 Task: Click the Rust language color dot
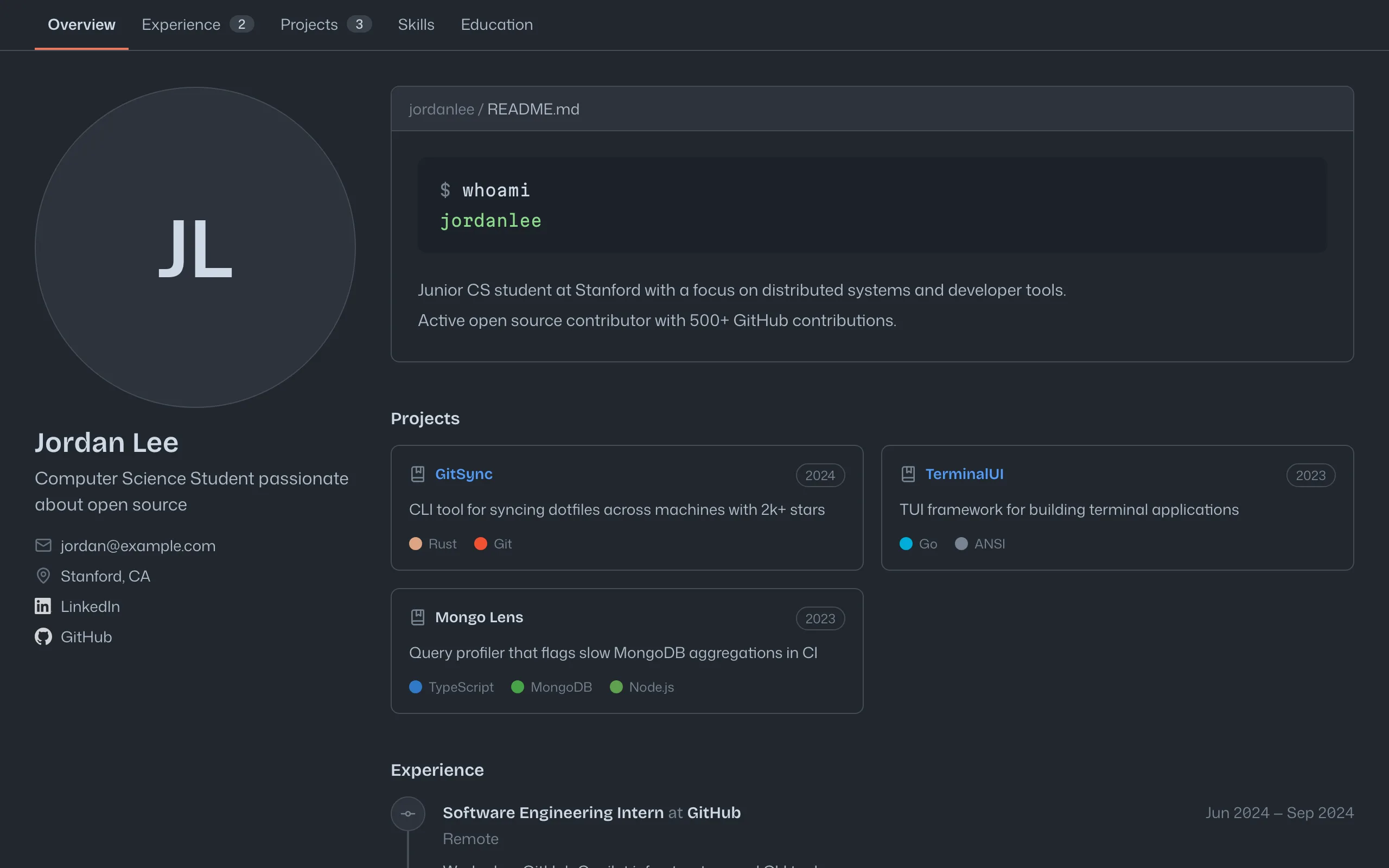(x=416, y=544)
